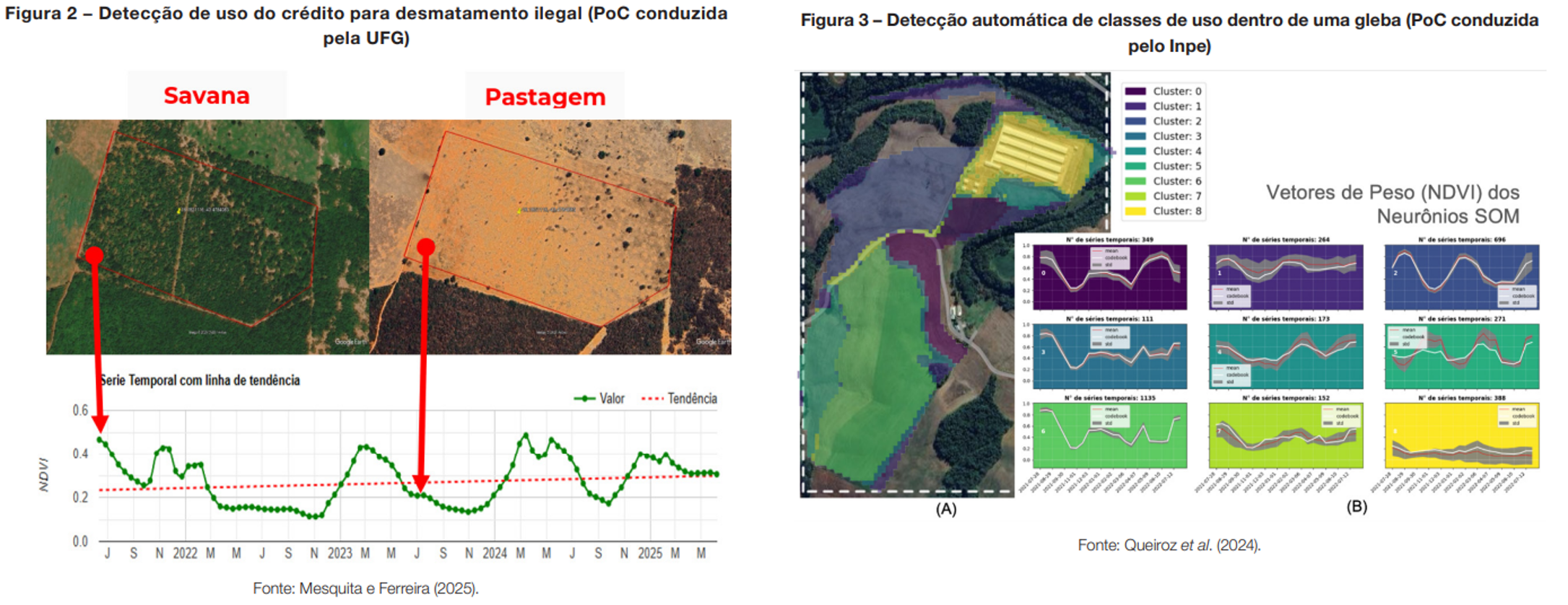Open the chart with 696 séries temporais
The width and height of the screenshot is (1568, 605).
point(1461,277)
